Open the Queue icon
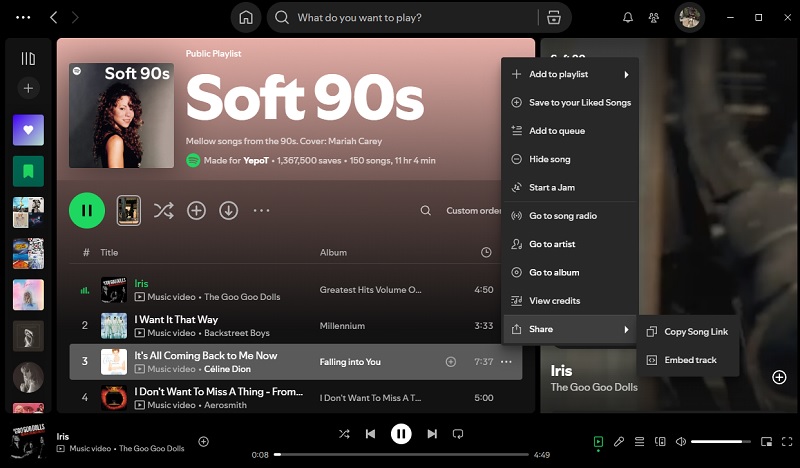 click(639, 441)
